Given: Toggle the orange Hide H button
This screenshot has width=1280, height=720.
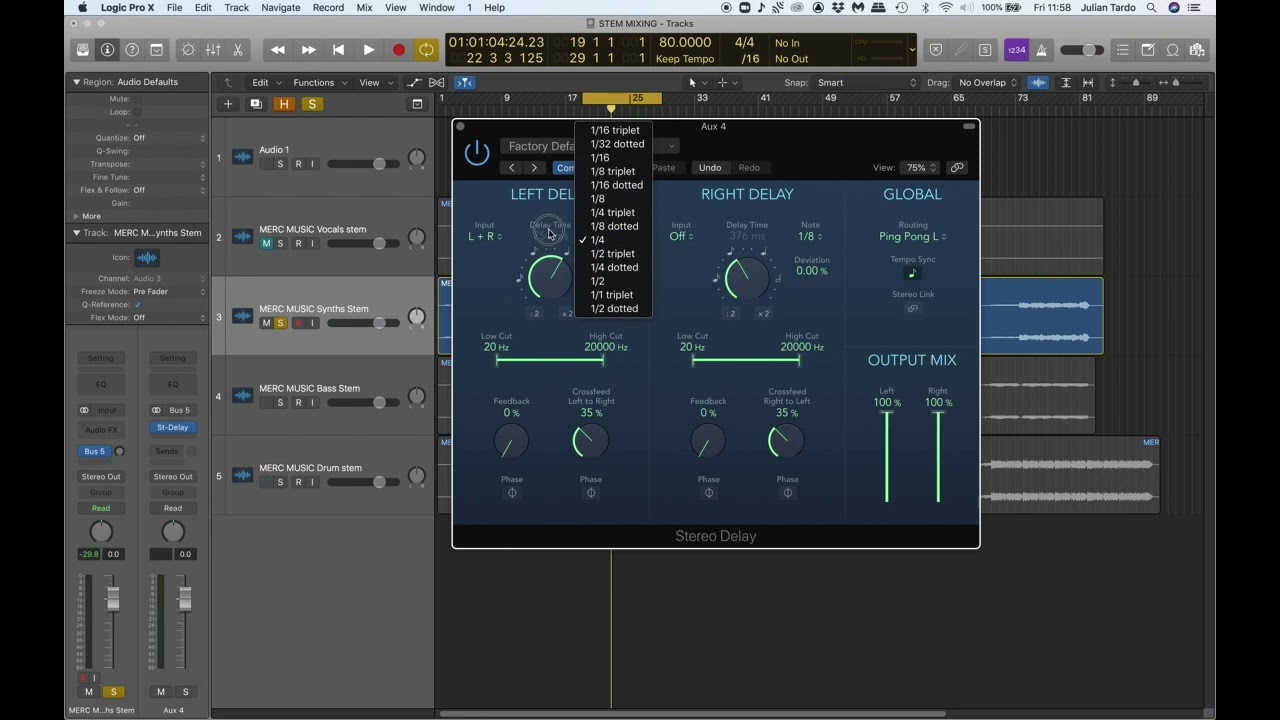Looking at the screenshot, I should (x=284, y=104).
